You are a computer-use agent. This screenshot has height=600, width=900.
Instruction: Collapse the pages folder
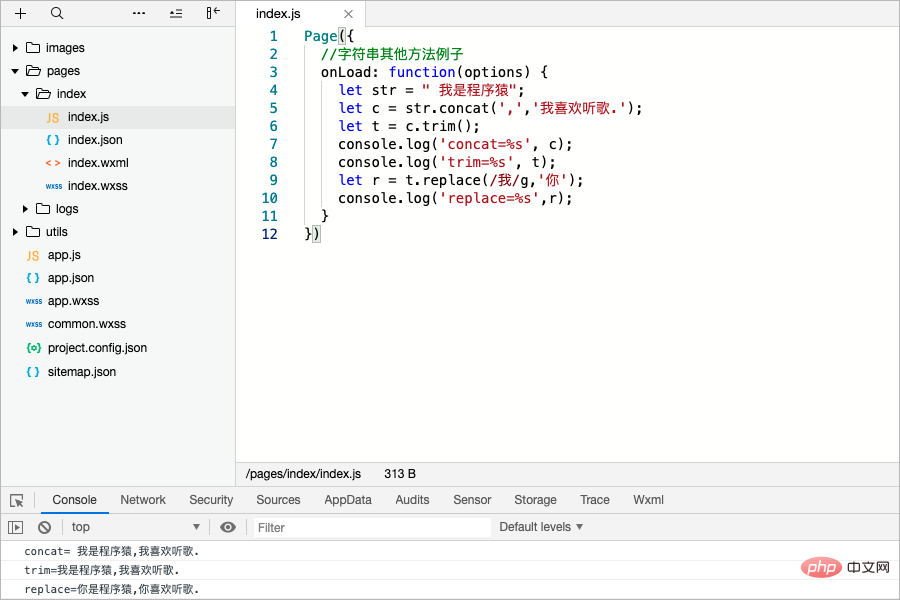pyautogui.click(x=16, y=71)
